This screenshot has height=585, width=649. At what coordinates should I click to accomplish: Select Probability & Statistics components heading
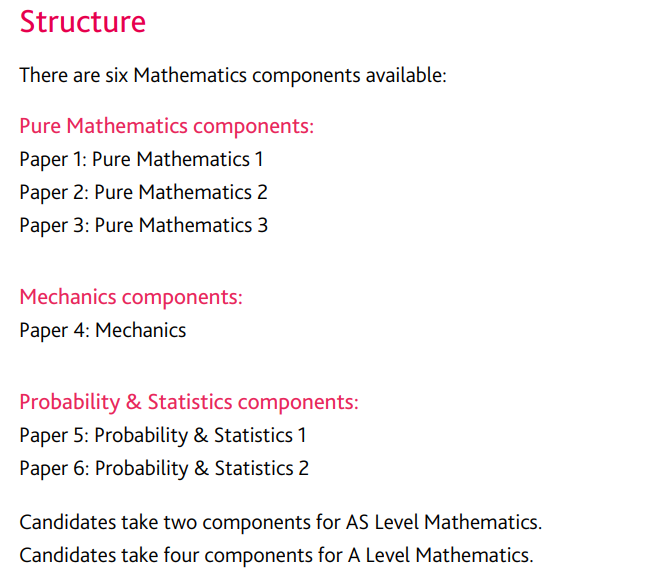(189, 402)
